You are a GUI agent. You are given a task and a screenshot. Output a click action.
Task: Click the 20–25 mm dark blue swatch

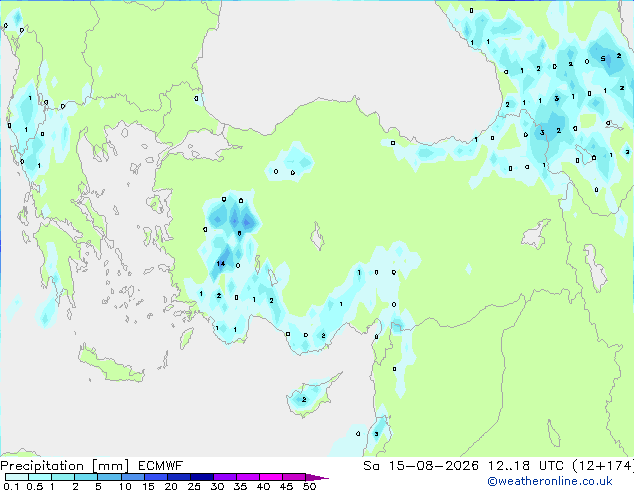[x=178, y=477]
